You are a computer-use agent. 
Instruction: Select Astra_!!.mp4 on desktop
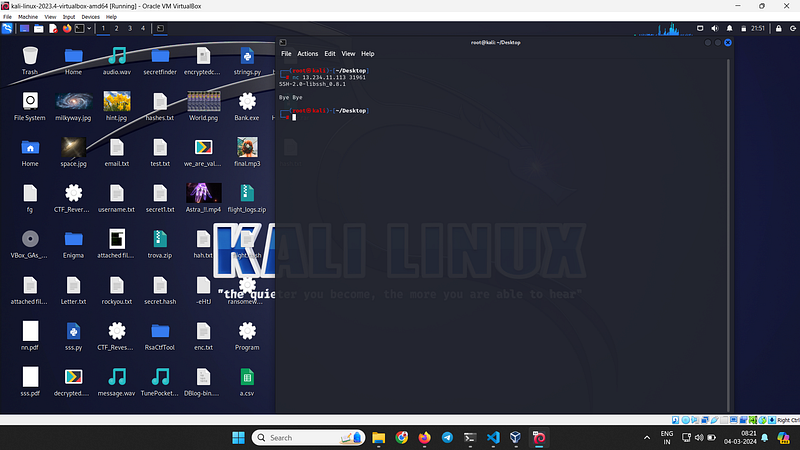(x=204, y=199)
